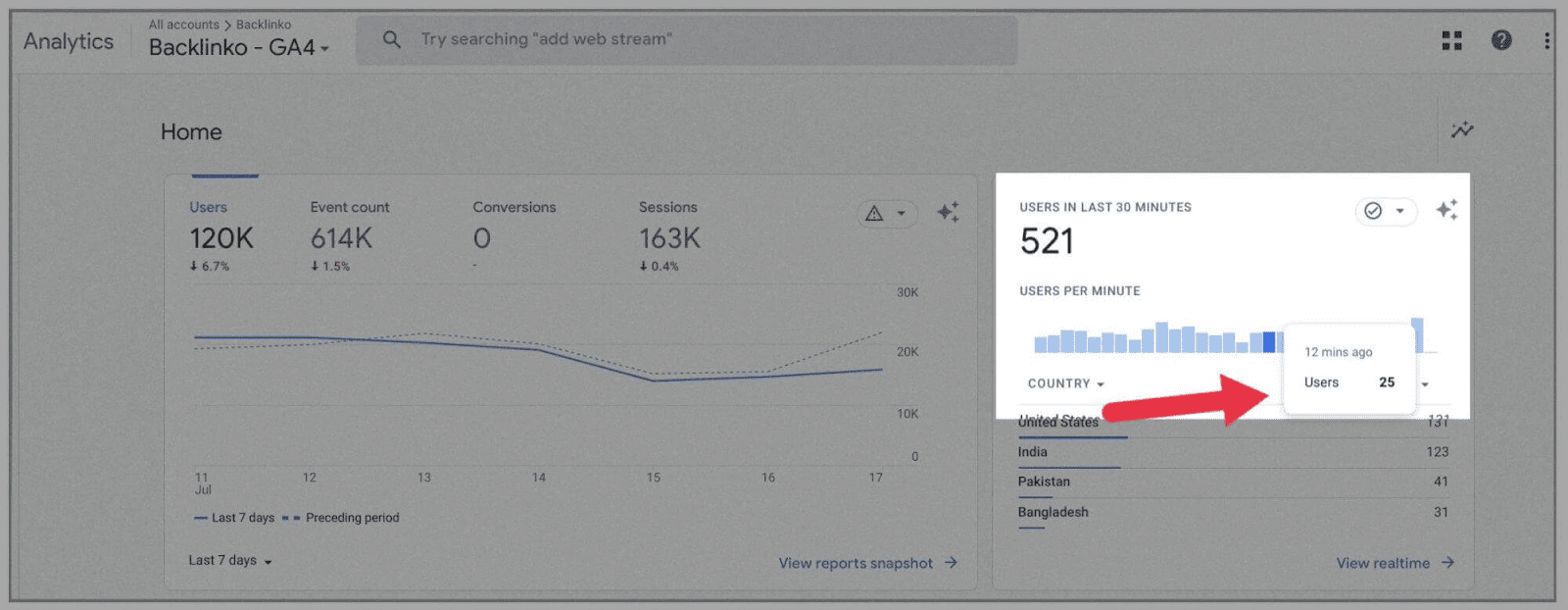Screen dimensions: 1568x610
Task: Open the Google apps grid icon
Action: [x=1451, y=40]
